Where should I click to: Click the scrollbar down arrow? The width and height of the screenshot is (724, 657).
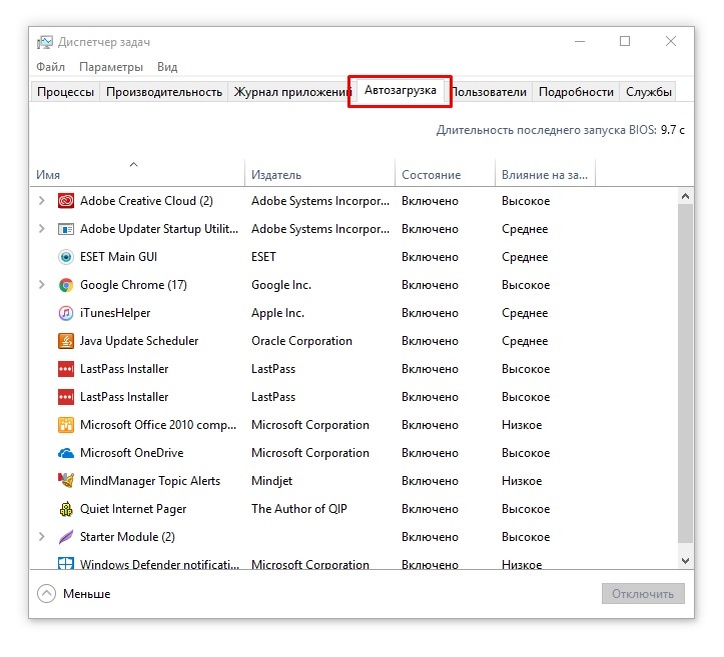point(685,561)
